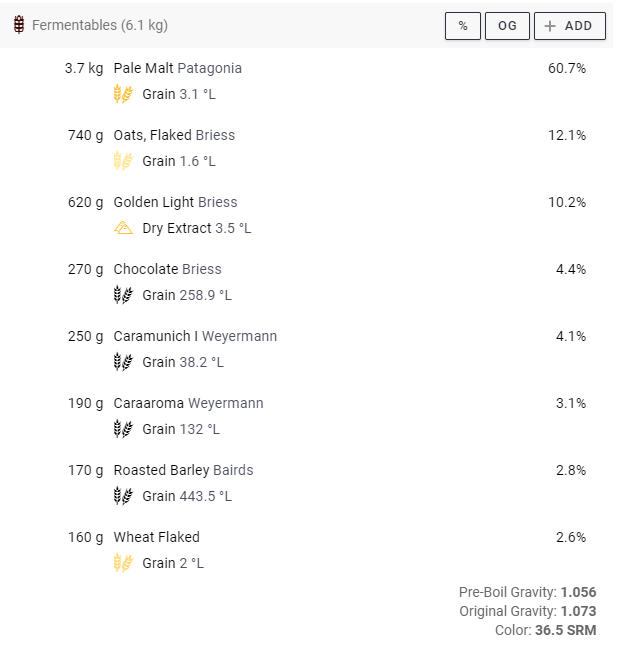This screenshot has height=647, width=621.
Task: Click the Golden Light dry extract icon
Action: 123,228
